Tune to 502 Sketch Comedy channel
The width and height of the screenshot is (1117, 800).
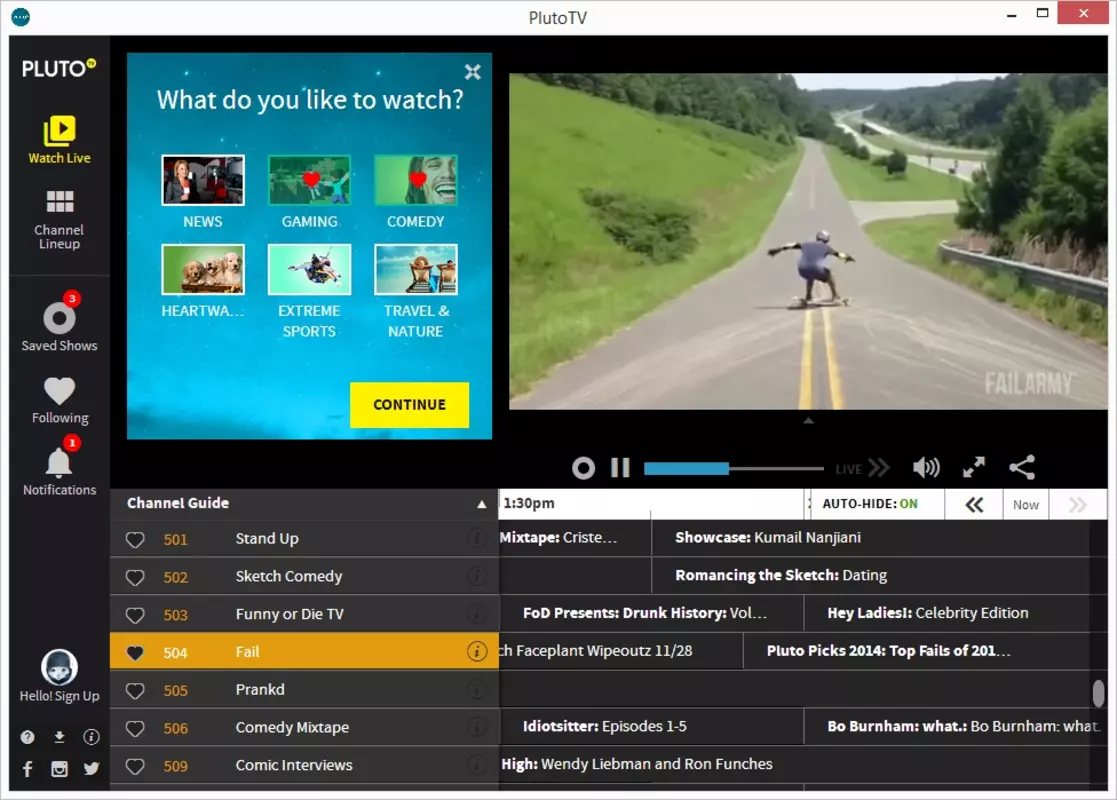pos(304,576)
